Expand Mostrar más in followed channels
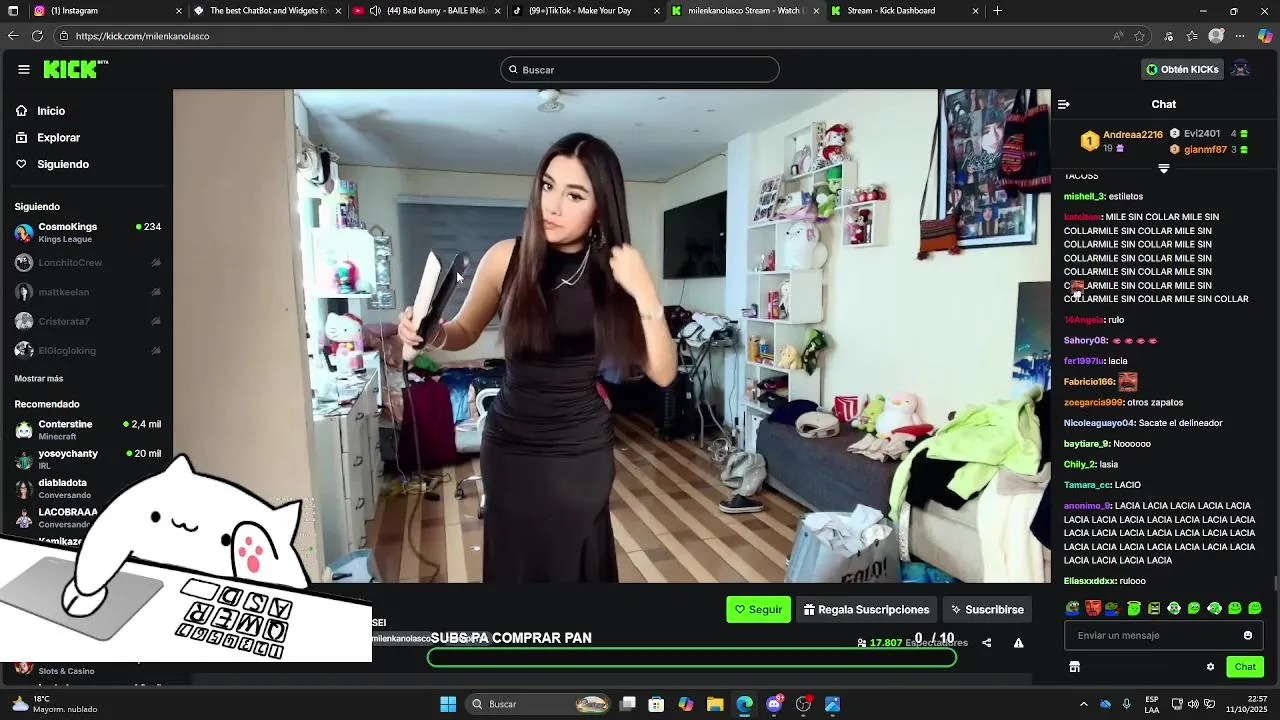The image size is (1280, 720). (39, 378)
